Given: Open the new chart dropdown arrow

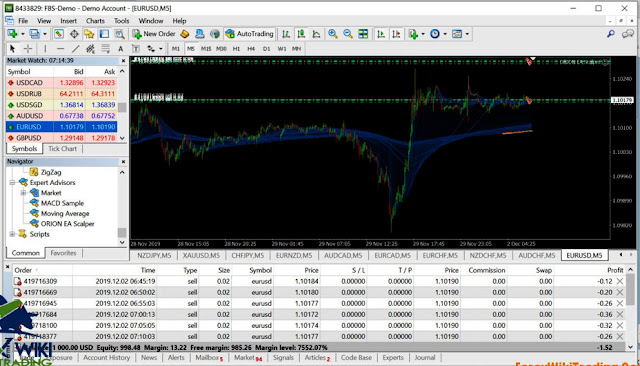Looking at the screenshot, I should click(22, 34).
